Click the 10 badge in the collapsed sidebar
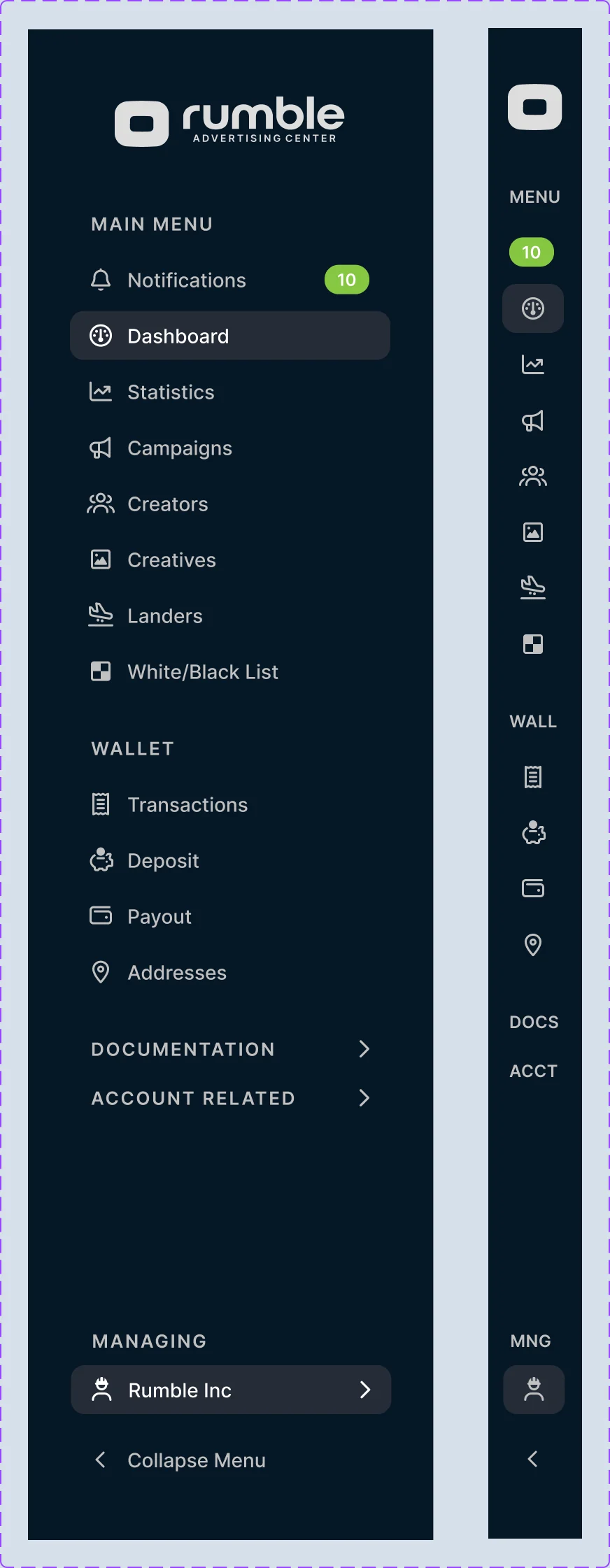Image resolution: width=610 pixels, height=1568 pixels. pyautogui.click(x=532, y=252)
